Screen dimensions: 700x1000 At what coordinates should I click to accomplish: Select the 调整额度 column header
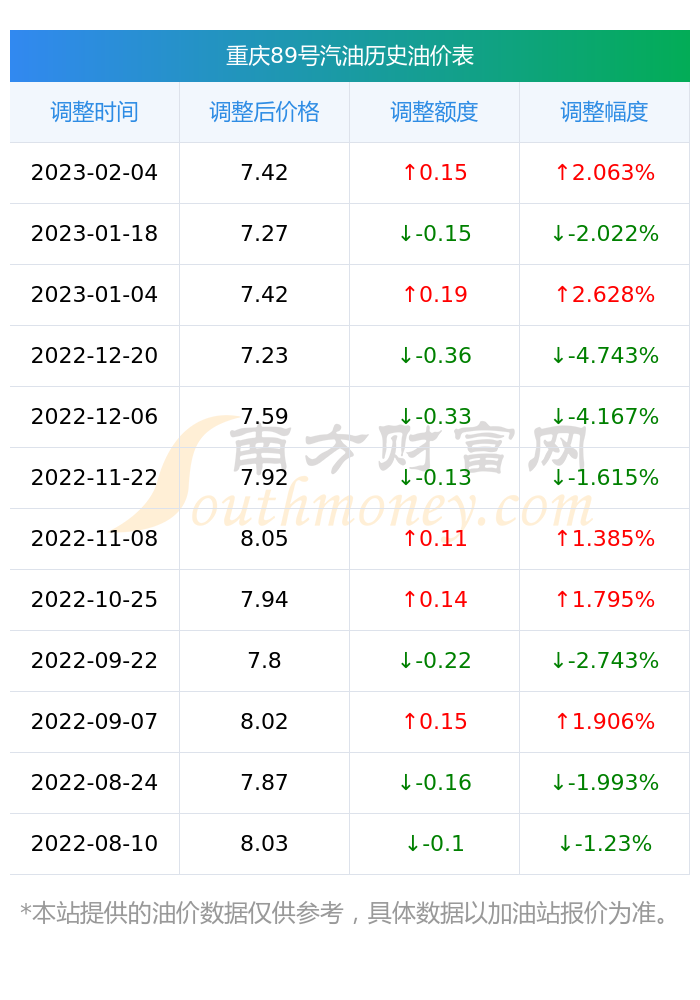point(434,112)
